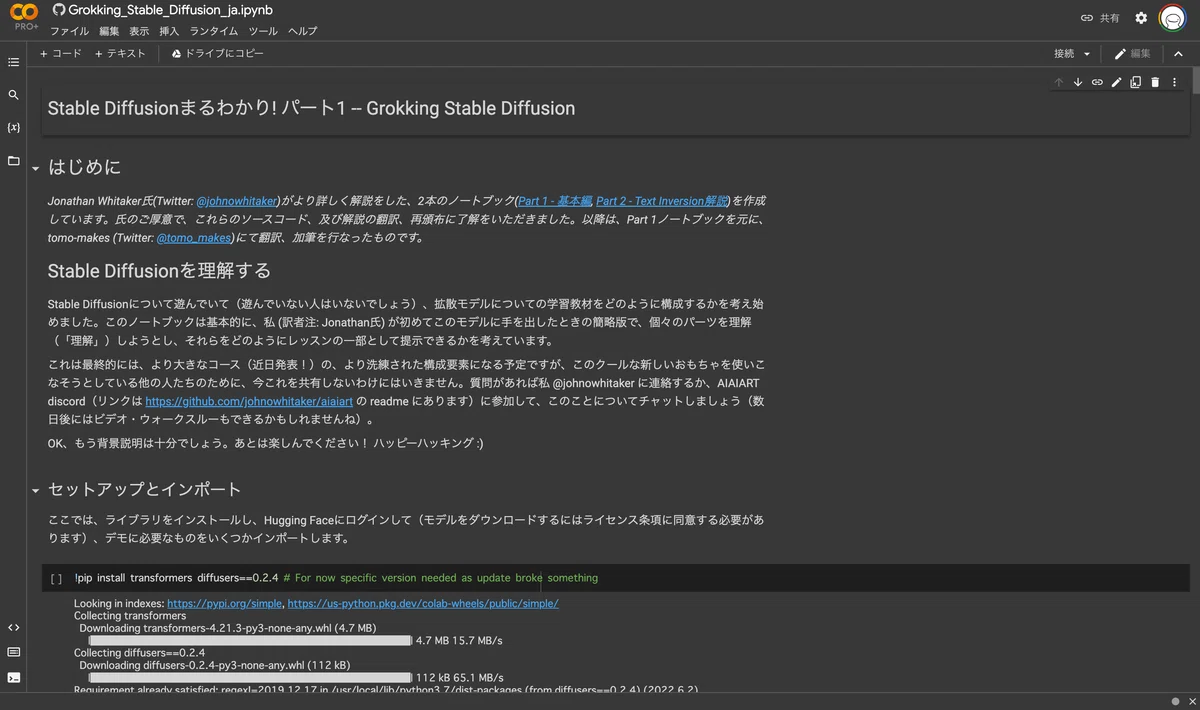This screenshot has width=1200, height=710.
Task: Move cell down arrow icon
Action: [x=1078, y=82]
